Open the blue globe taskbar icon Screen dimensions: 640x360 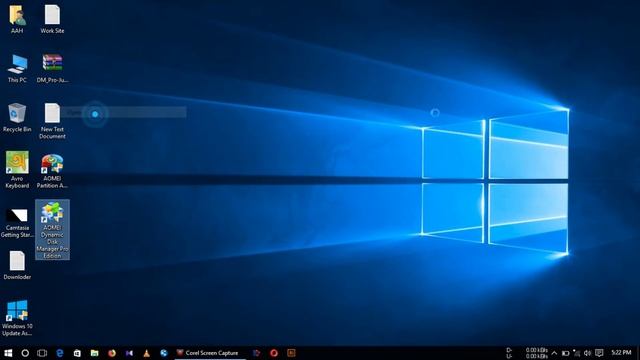[164, 353]
